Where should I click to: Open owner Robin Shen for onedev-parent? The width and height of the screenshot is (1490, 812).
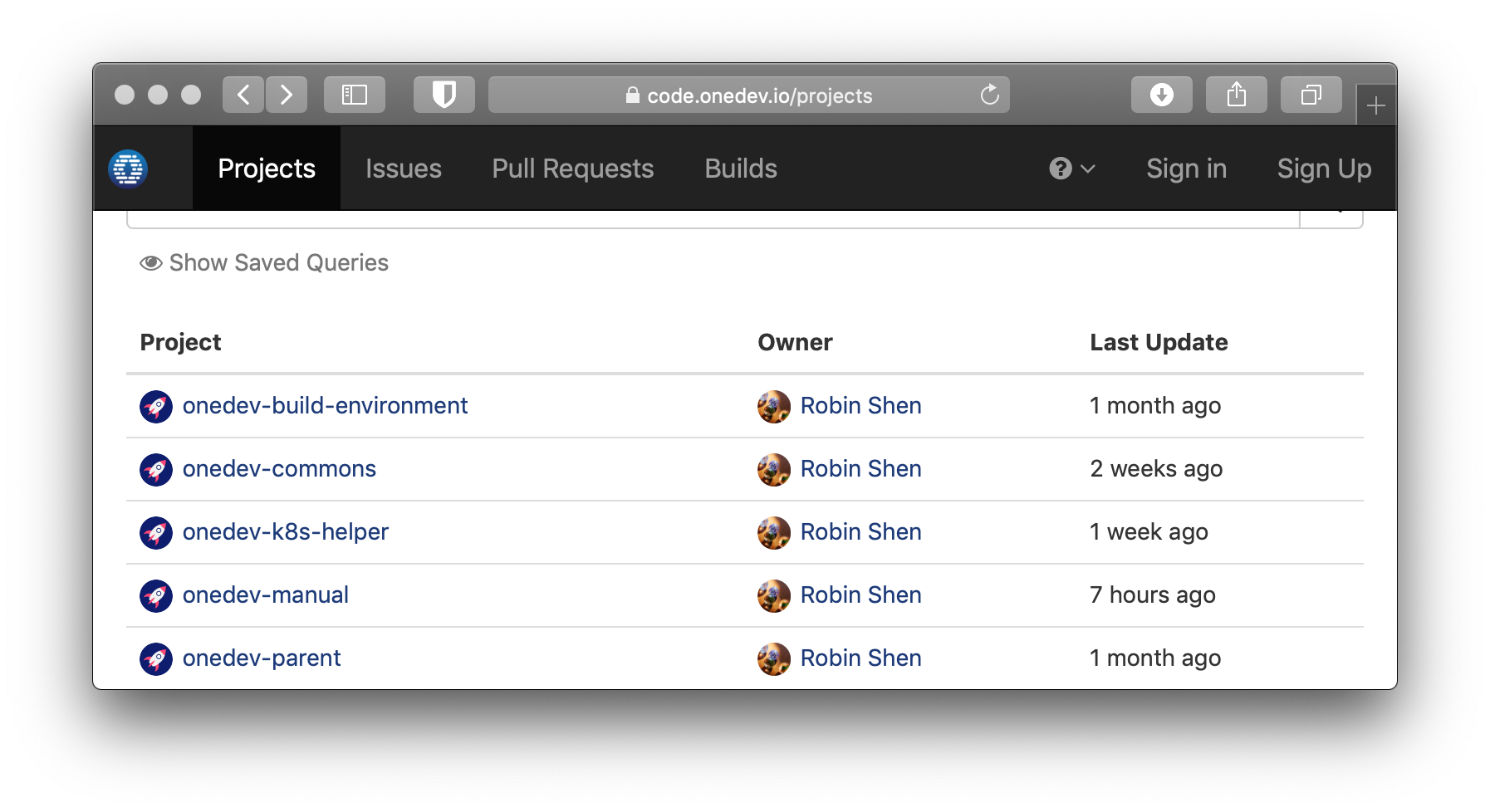point(861,658)
